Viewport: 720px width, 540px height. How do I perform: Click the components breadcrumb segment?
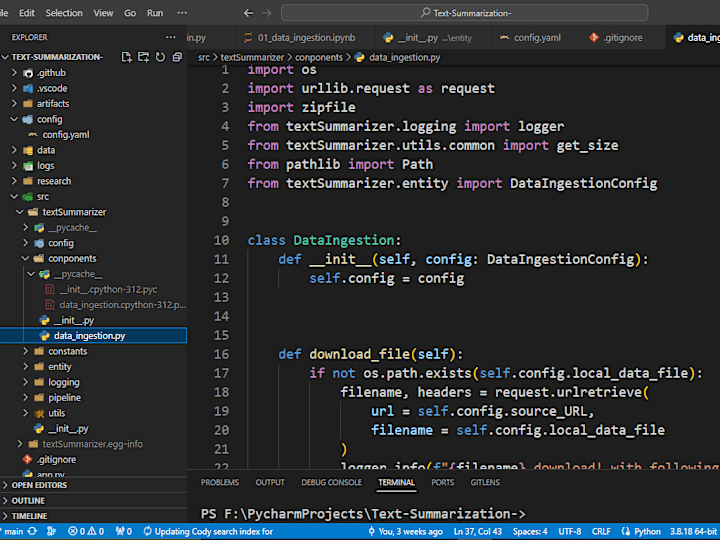click(x=319, y=57)
